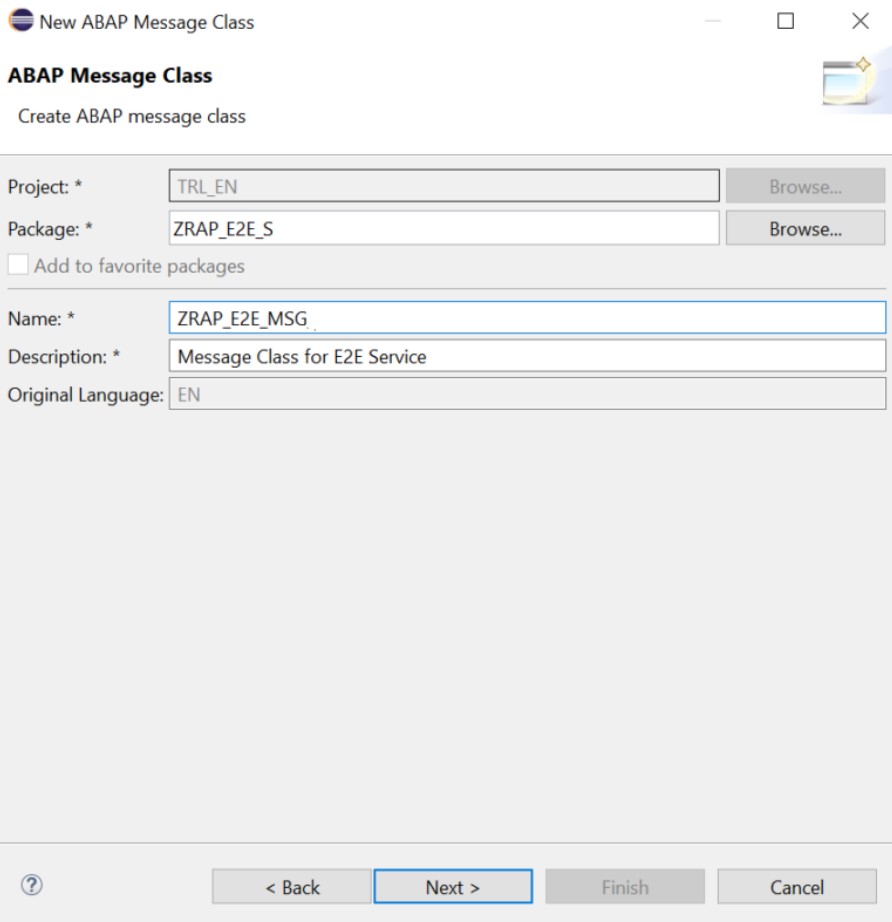The height and width of the screenshot is (922, 892).
Task: Enable Add to favorite packages checkbox
Action: click(18, 266)
